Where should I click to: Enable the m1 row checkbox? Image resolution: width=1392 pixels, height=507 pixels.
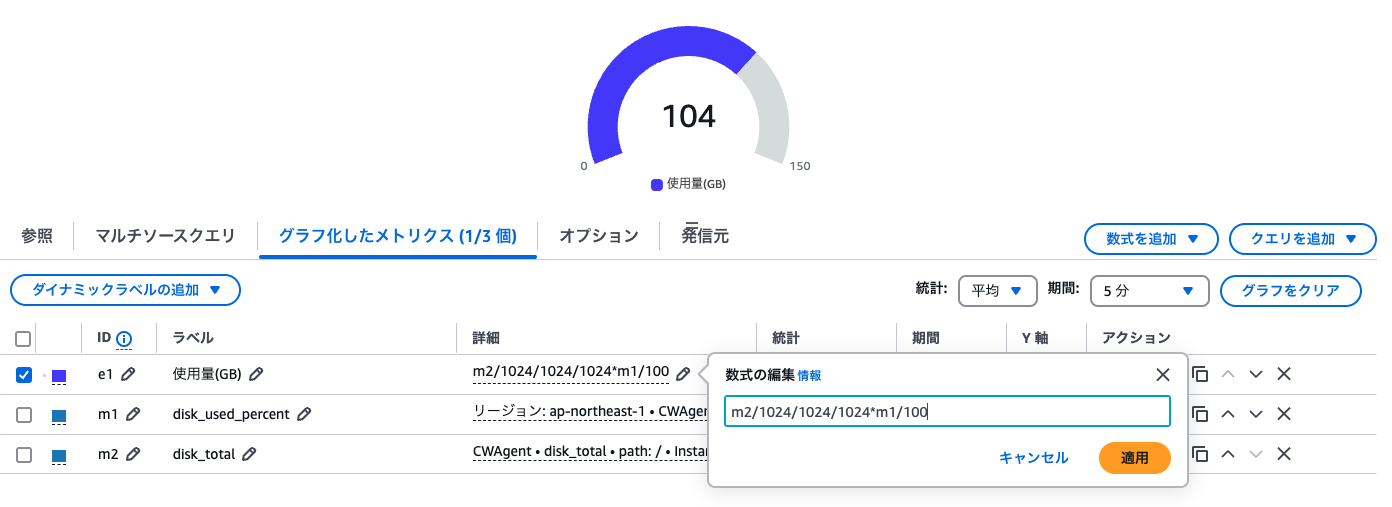pyautogui.click(x=24, y=415)
